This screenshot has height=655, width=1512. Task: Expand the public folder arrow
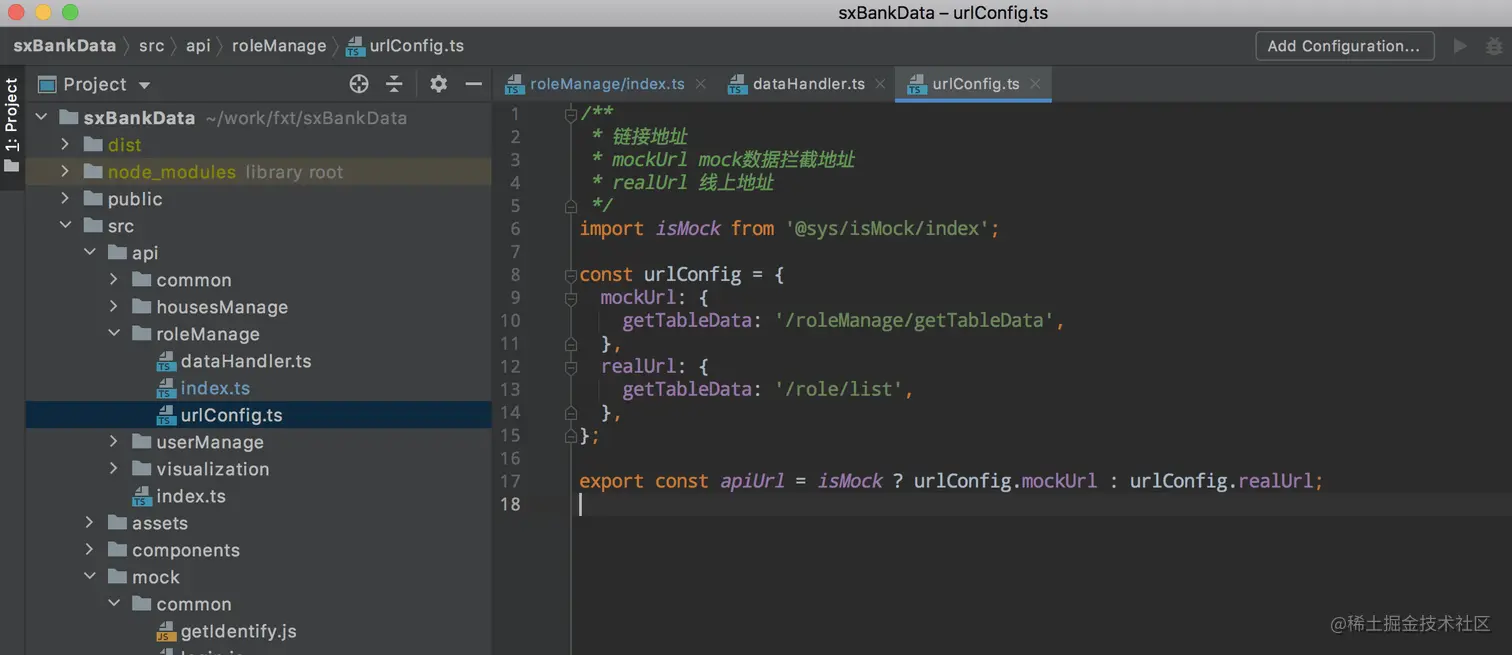pos(65,199)
